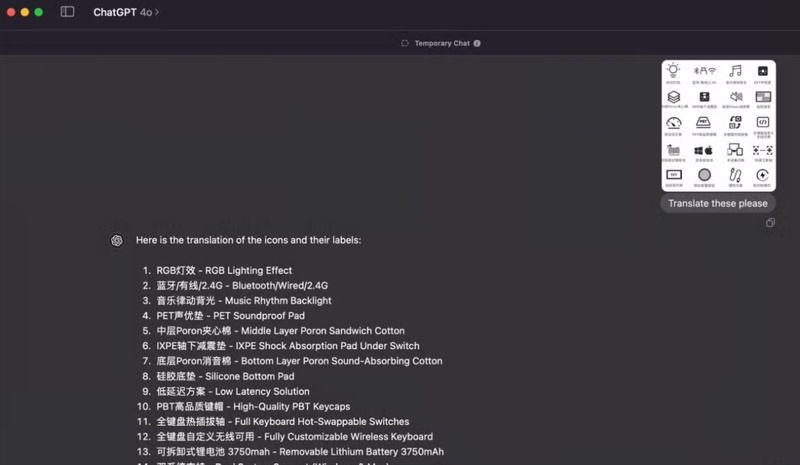The width and height of the screenshot is (800, 465).
Task: Click the green fullscreen window button
Action: [39, 12]
